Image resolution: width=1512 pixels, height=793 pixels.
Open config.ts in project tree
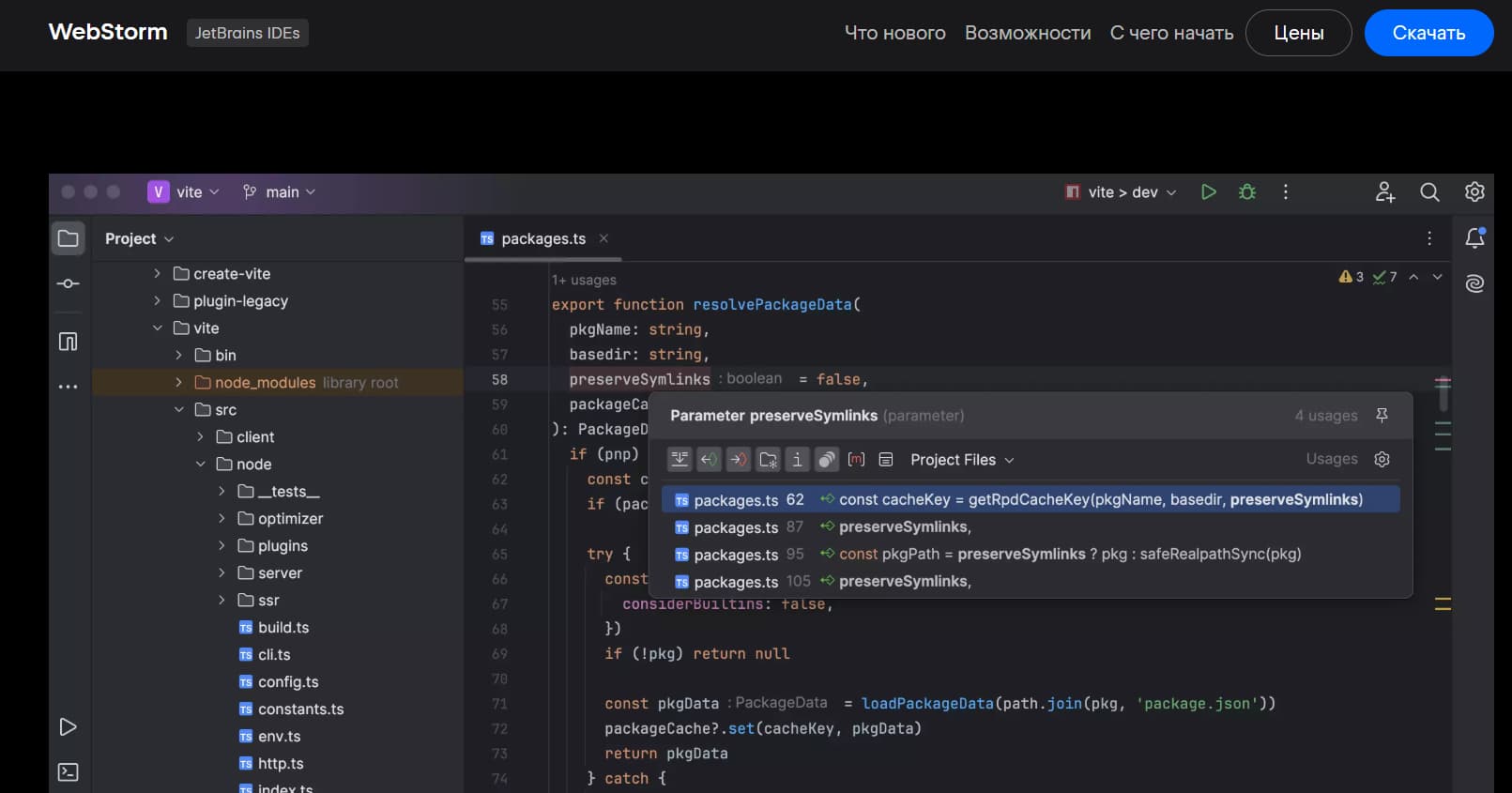278,682
